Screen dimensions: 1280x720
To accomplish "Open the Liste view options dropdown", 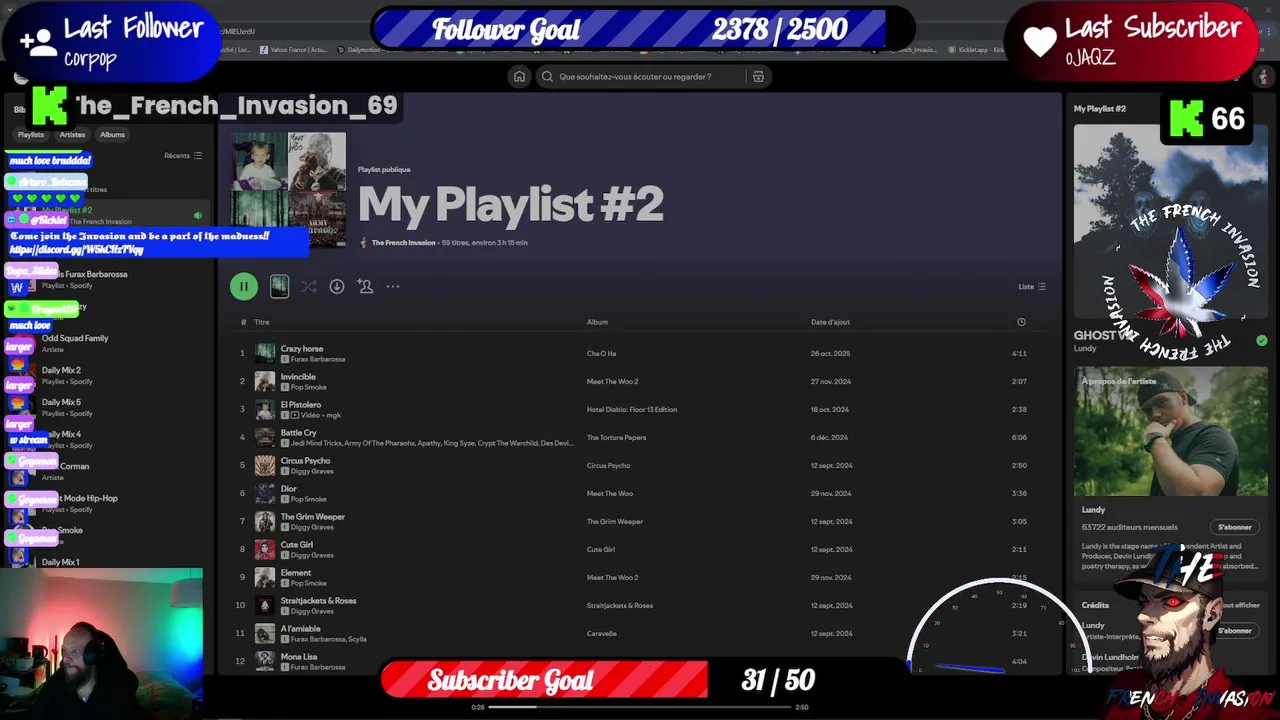I will pyautogui.click(x=1032, y=287).
